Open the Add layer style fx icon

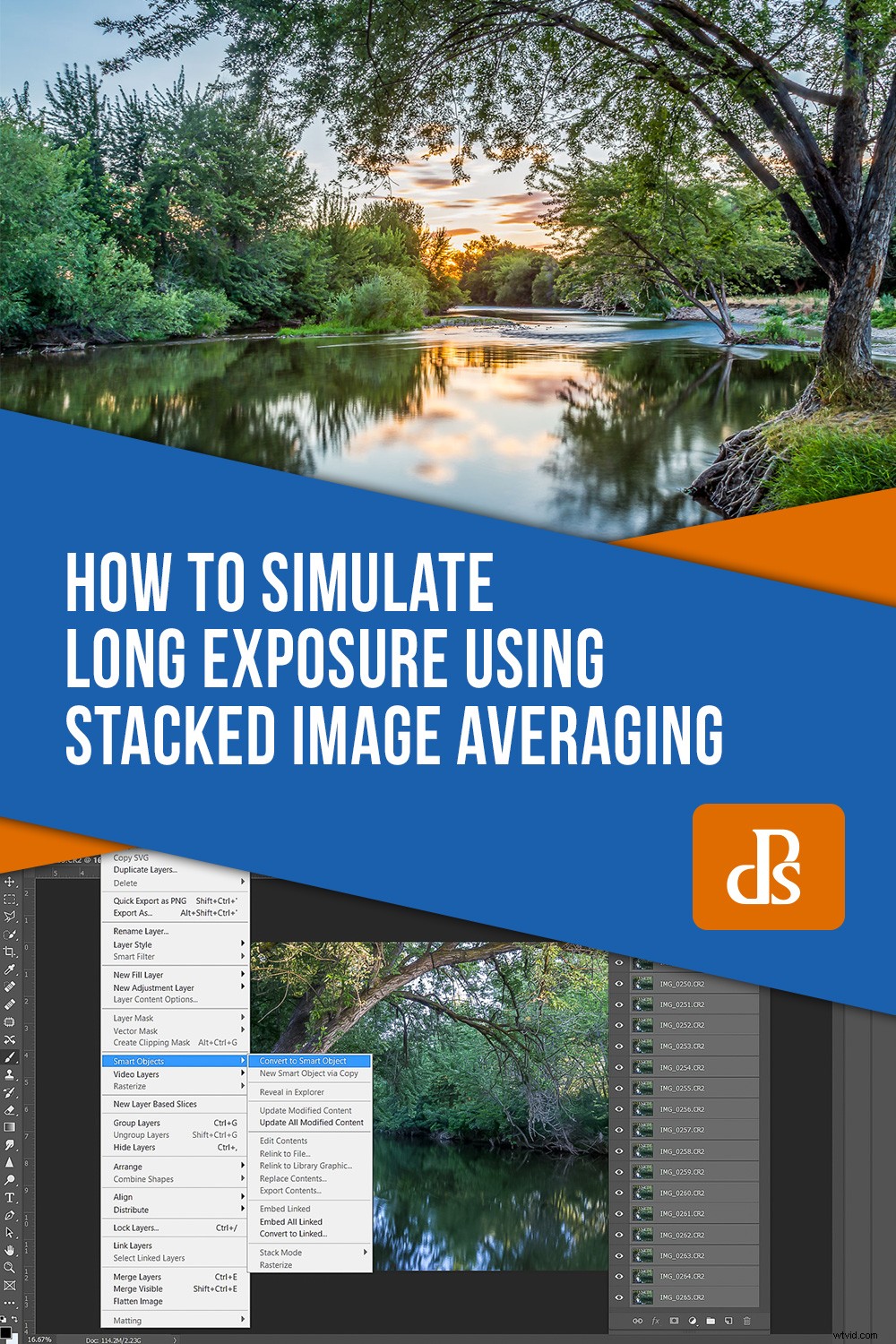coord(655,1321)
